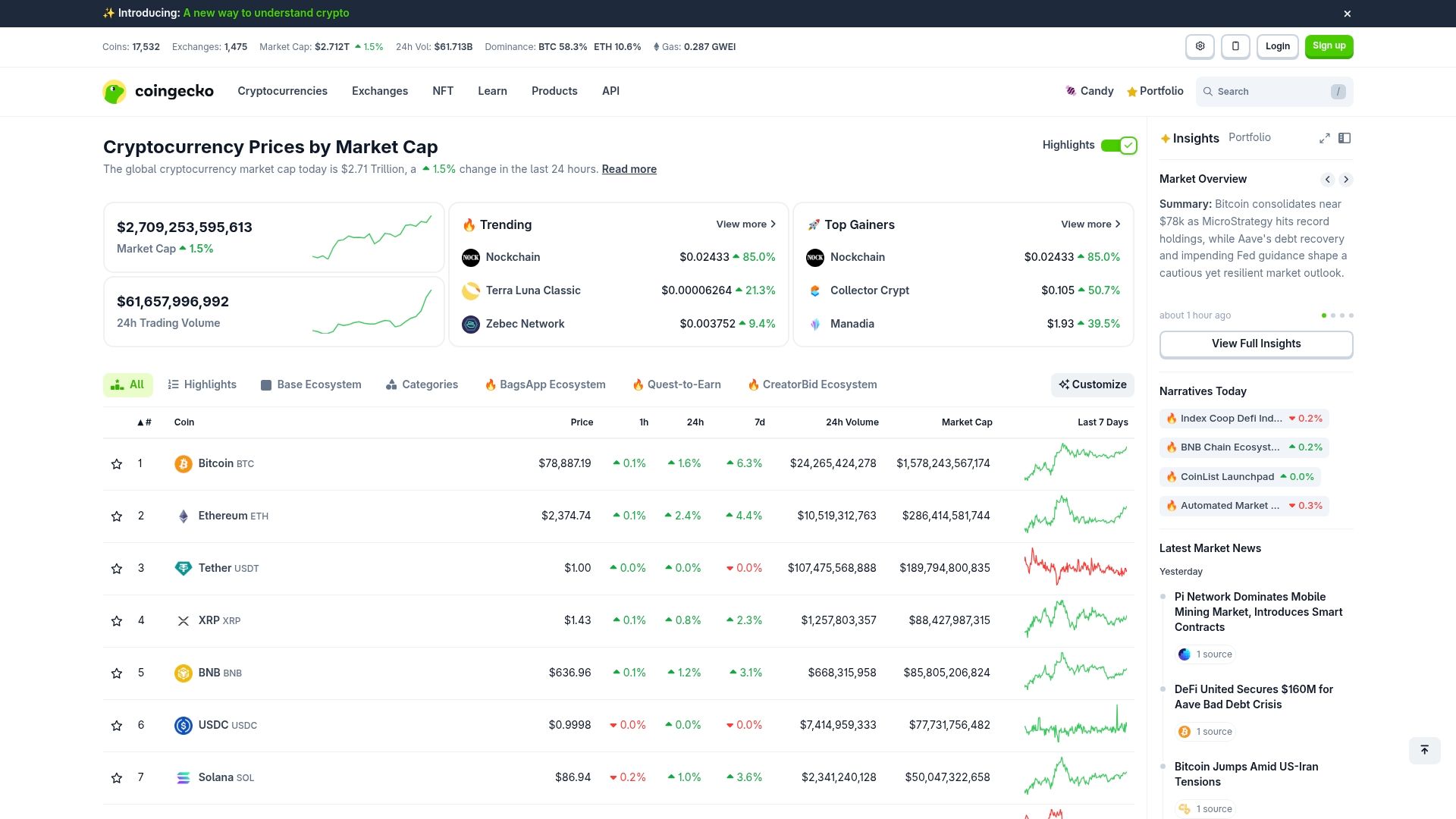Click the Tether coin icon
Image resolution: width=1456 pixels, height=819 pixels.
pos(183,569)
